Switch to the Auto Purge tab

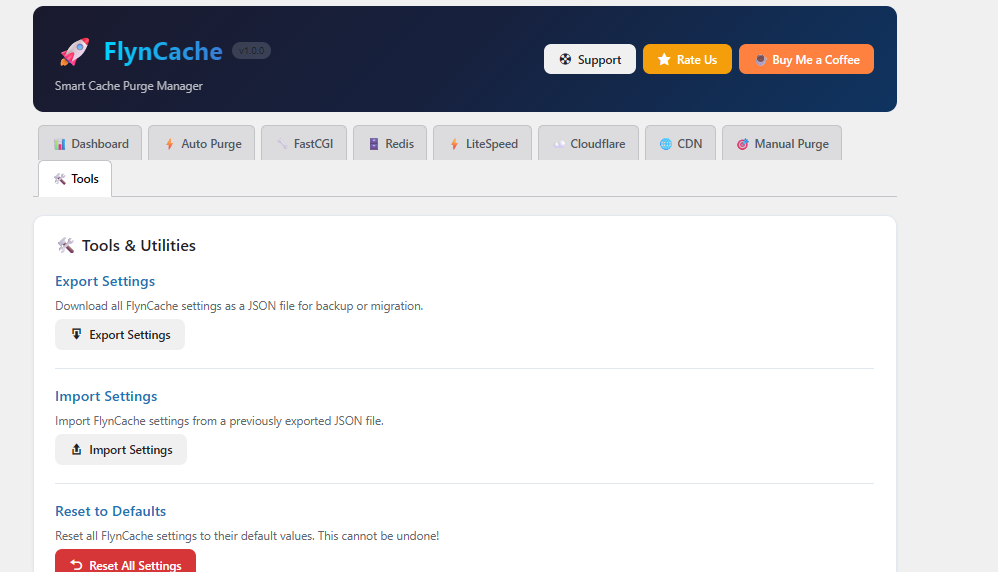click(201, 143)
